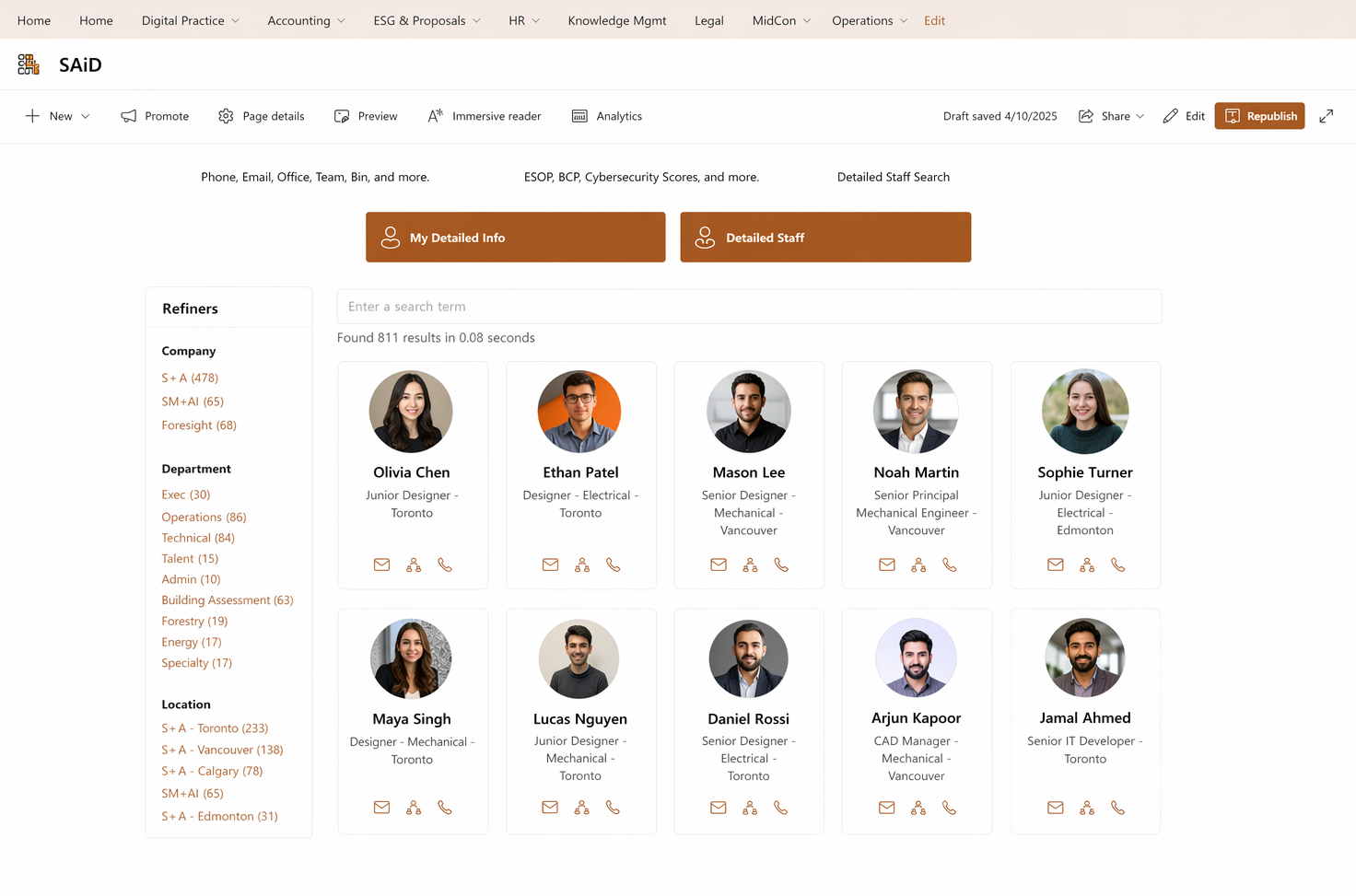Click Edit link in top navigation

[934, 20]
